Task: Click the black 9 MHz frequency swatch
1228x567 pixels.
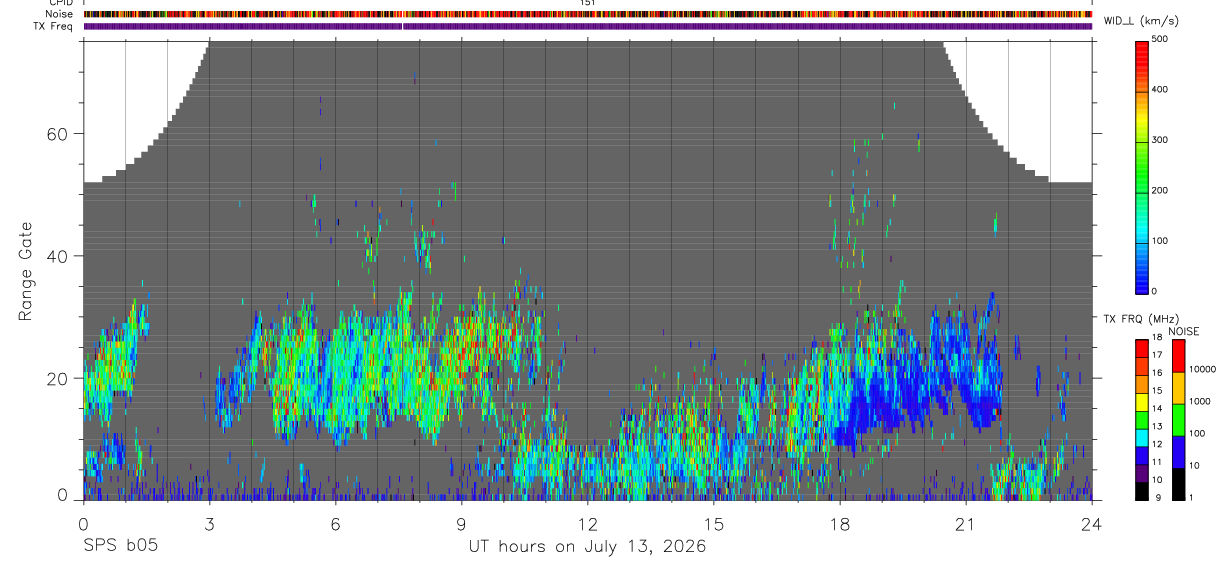Action: [x=1142, y=490]
